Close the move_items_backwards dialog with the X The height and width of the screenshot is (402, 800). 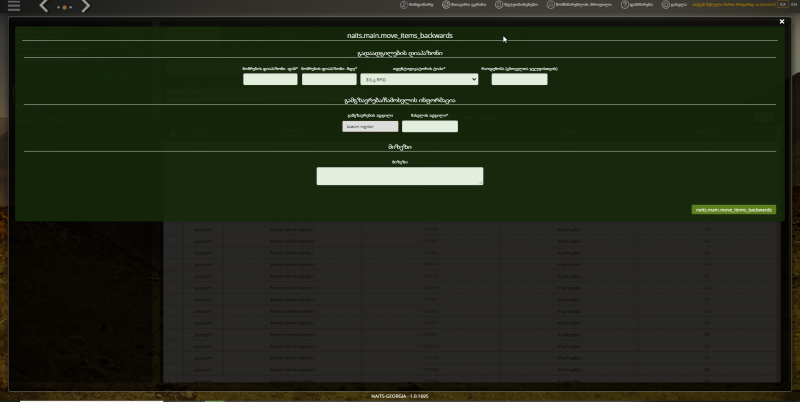tap(782, 21)
